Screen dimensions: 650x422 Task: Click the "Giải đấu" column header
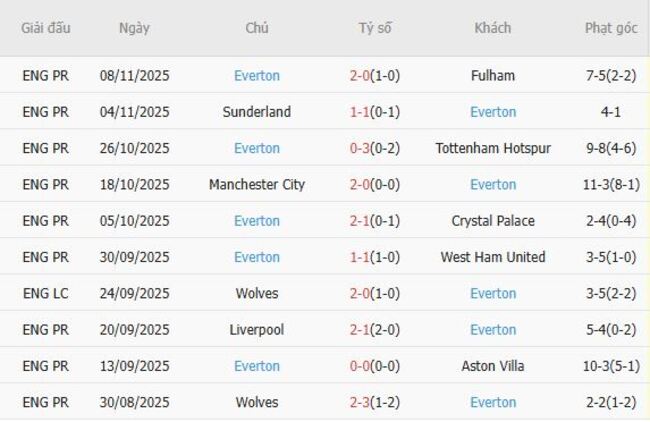tap(46, 28)
